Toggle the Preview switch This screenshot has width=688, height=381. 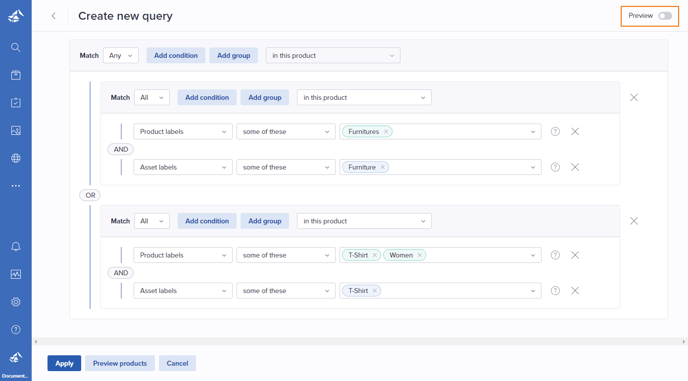(x=665, y=16)
